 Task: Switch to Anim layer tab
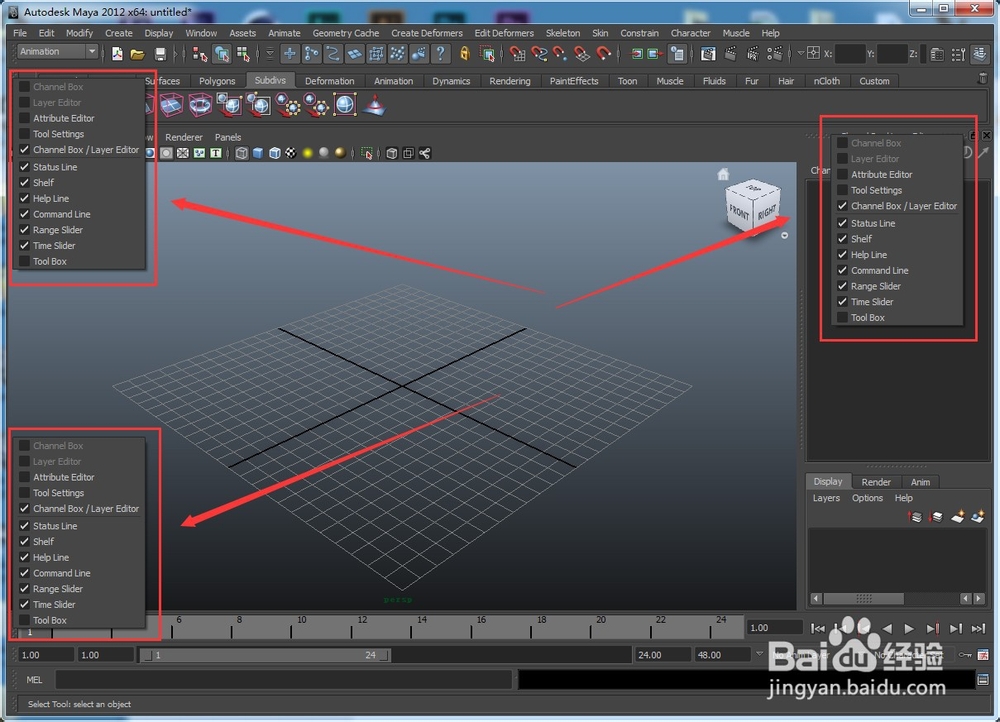[920, 482]
